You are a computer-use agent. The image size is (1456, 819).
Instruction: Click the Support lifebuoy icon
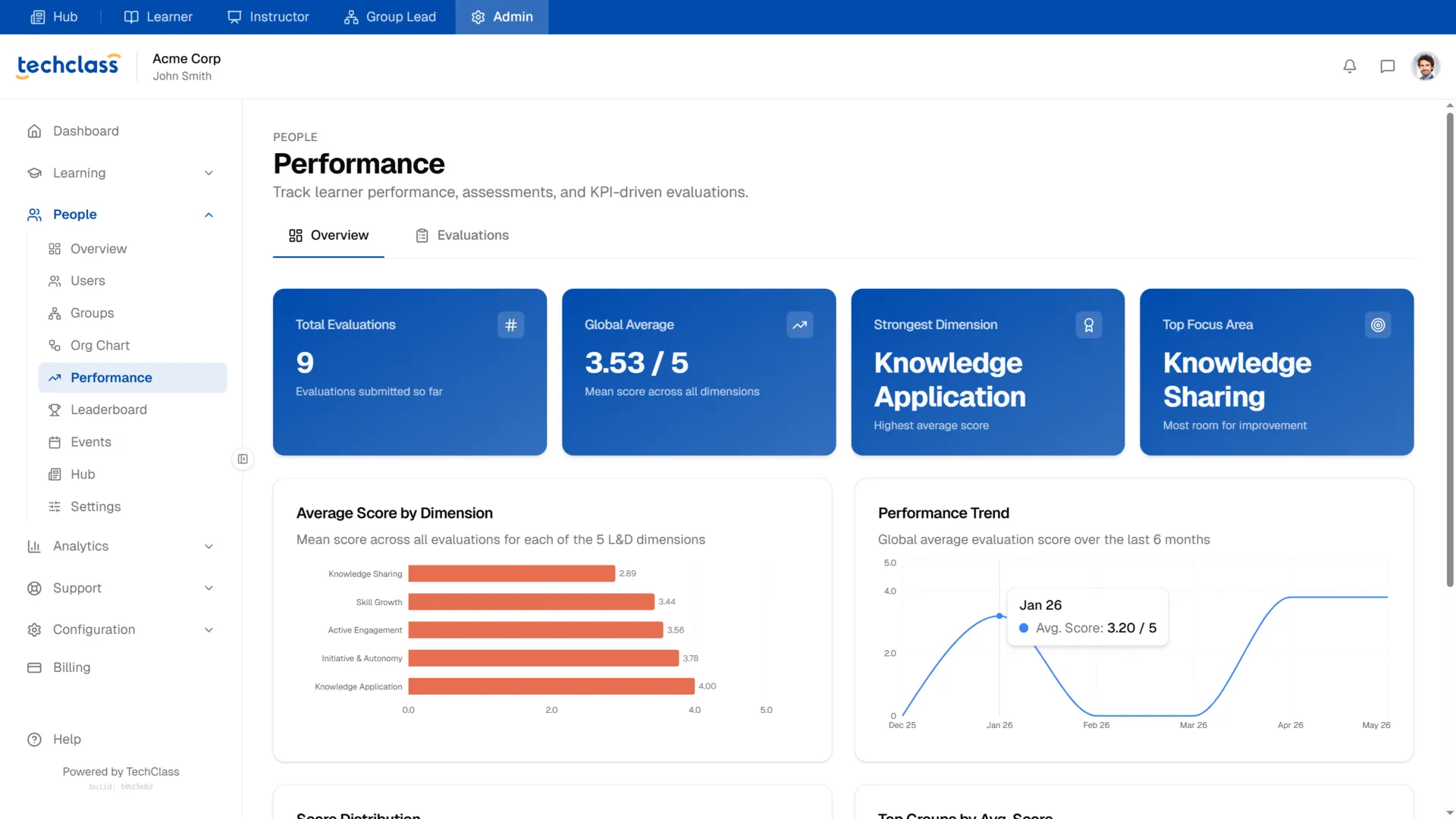[x=34, y=588]
